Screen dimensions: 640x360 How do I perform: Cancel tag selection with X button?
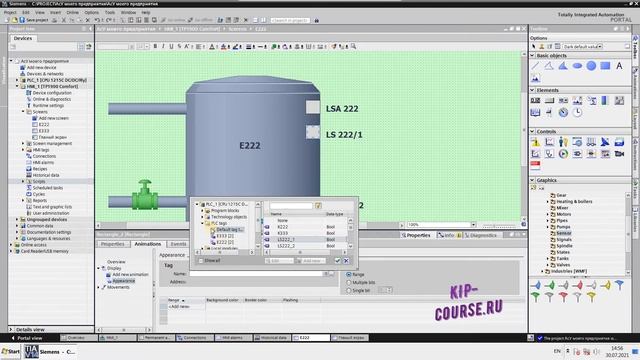click(x=346, y=260)
